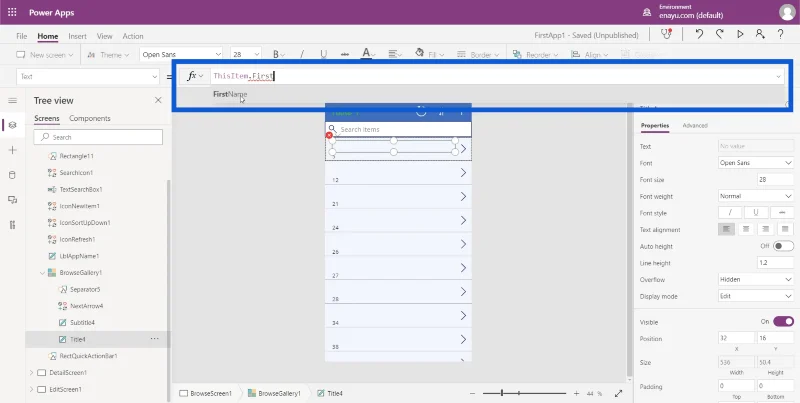Open the Display mode Edit dropdown
The image size is (800, 403).
[x=756, y=296]
